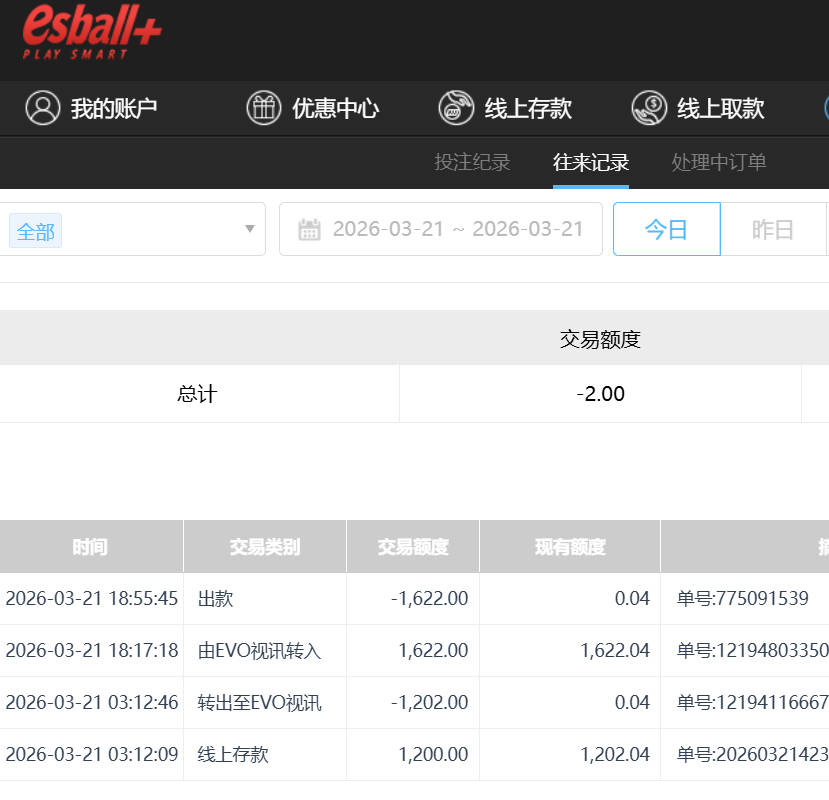Click the 我的账户 user profile icon
Viewport: 829px width, 800px height.
tap(43, 108)
